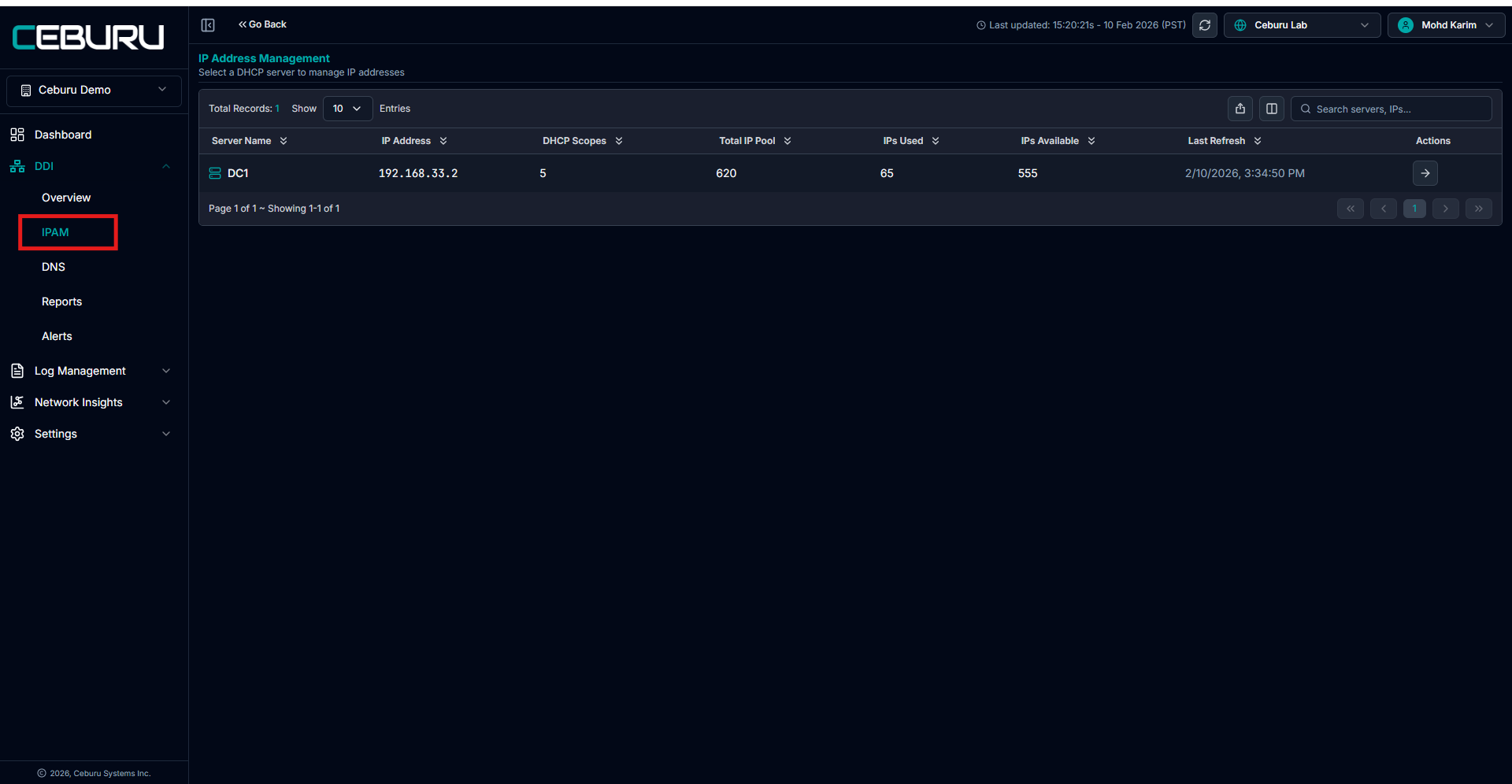Image resolution: width=1512 pixels, height=784 pixels.
Task: Click the Settings gear icon
Action: pos(17,434)
